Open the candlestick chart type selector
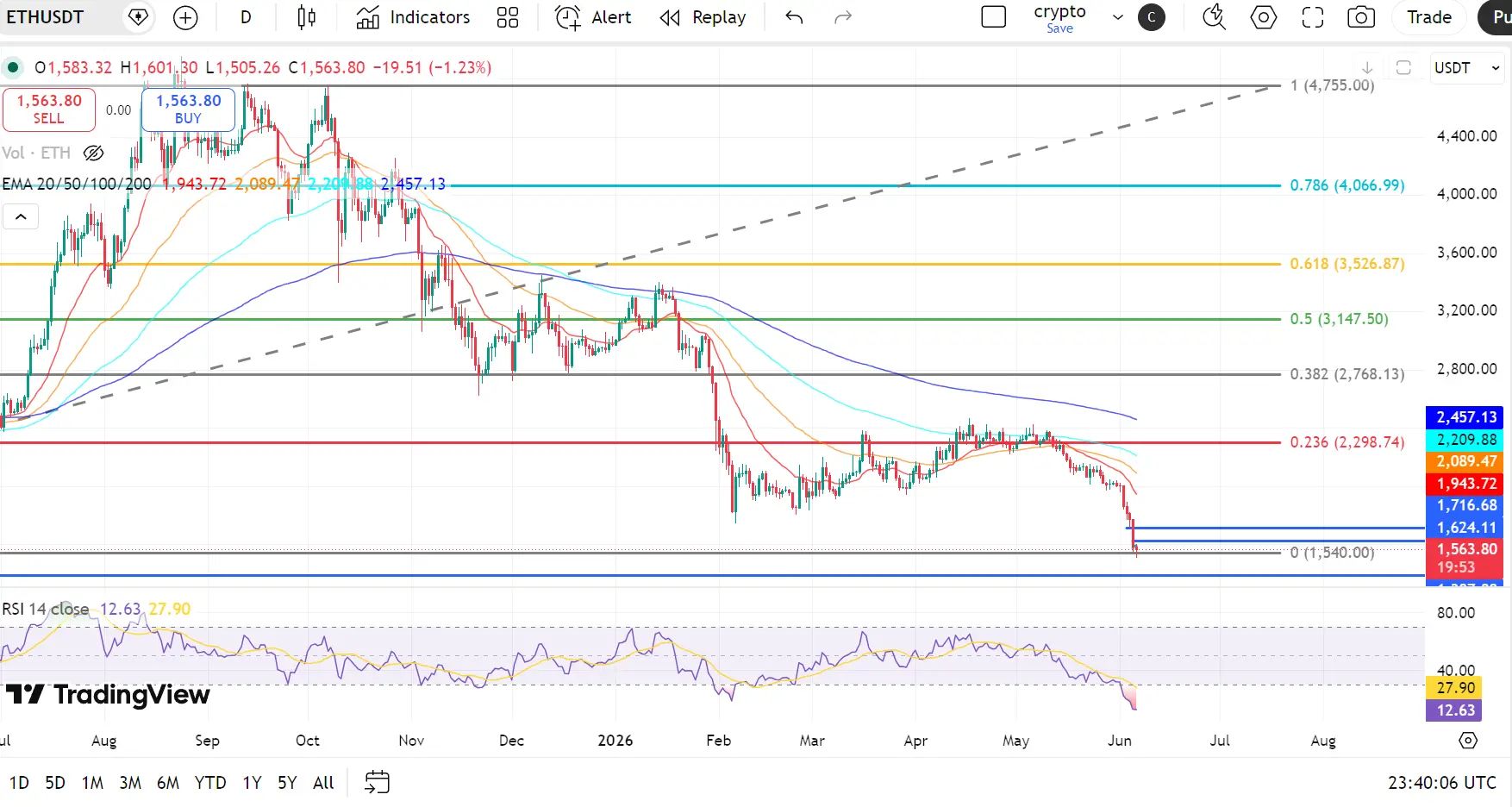The width and height of the screenshot is (1512, 807). point(306,17)
